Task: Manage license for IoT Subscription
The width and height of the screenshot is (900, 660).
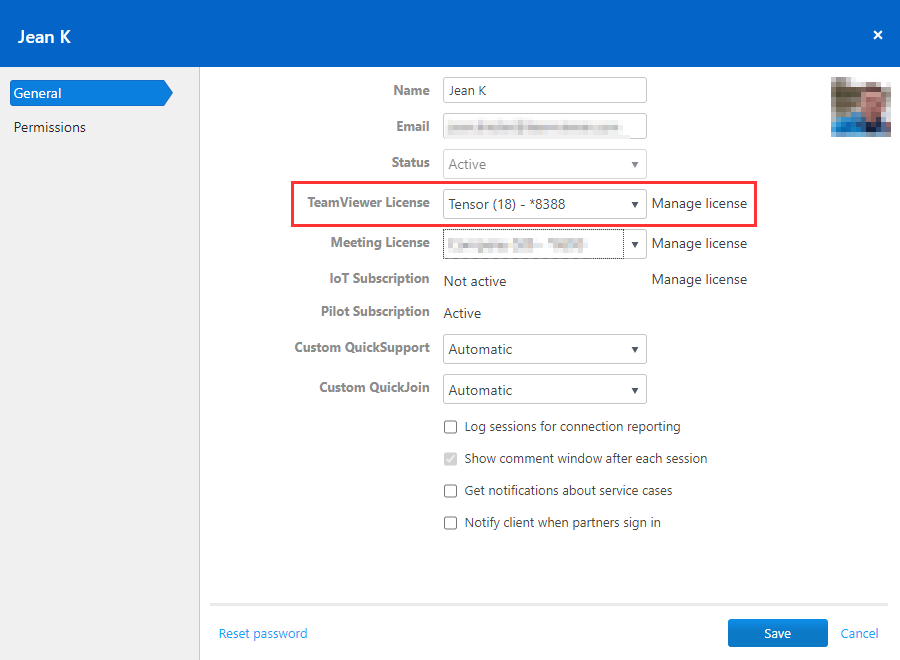Action: click(699, 279)
